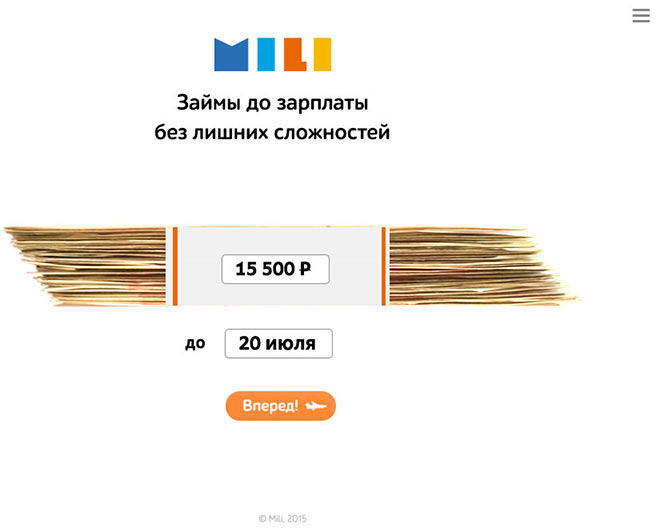Image resolution: width=656 pixels, height=528 pixels.
Task: Click the white paper band above amount
Action: click(279, 239)
